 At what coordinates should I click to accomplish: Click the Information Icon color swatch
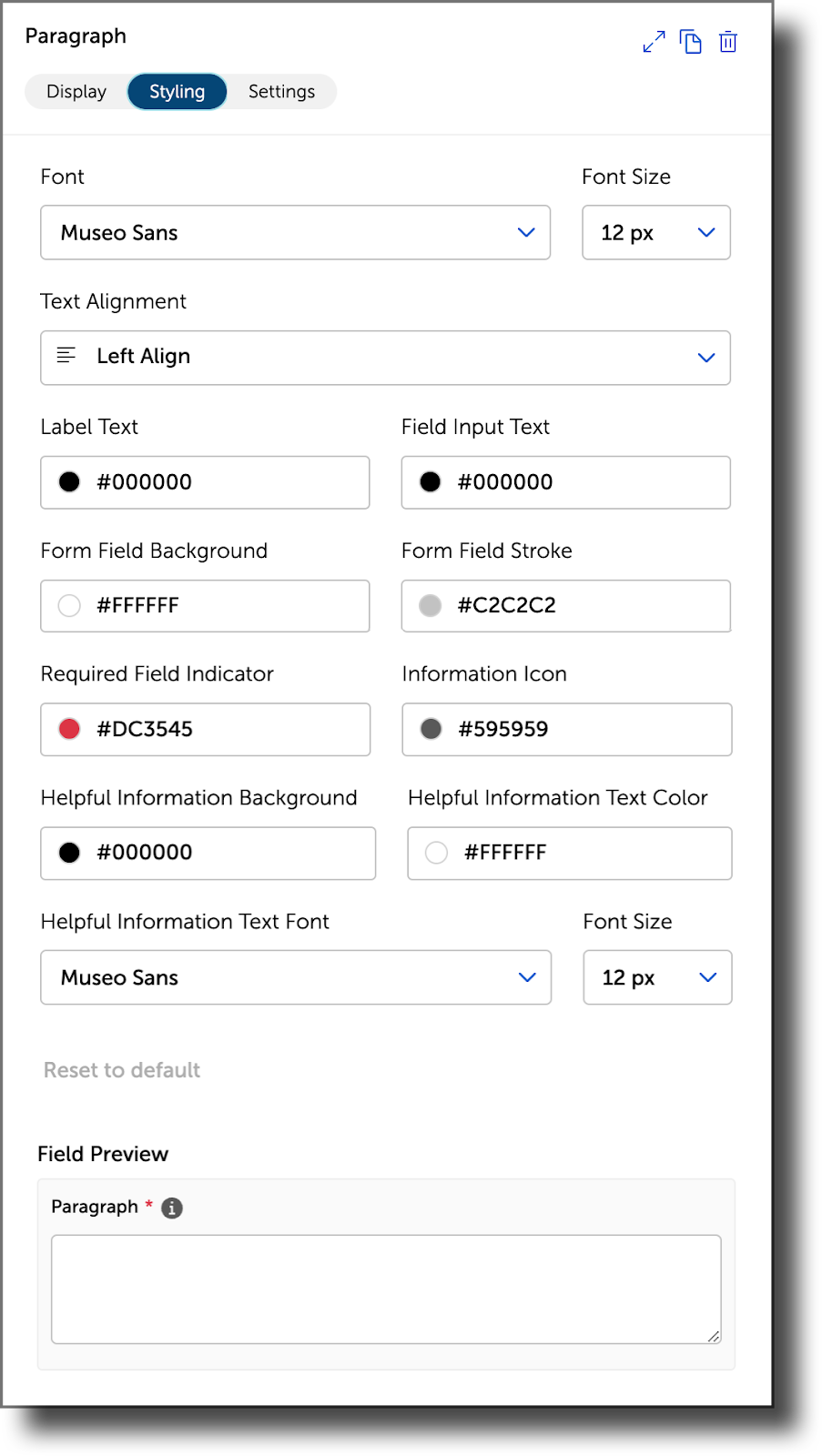tap(431, 729)
